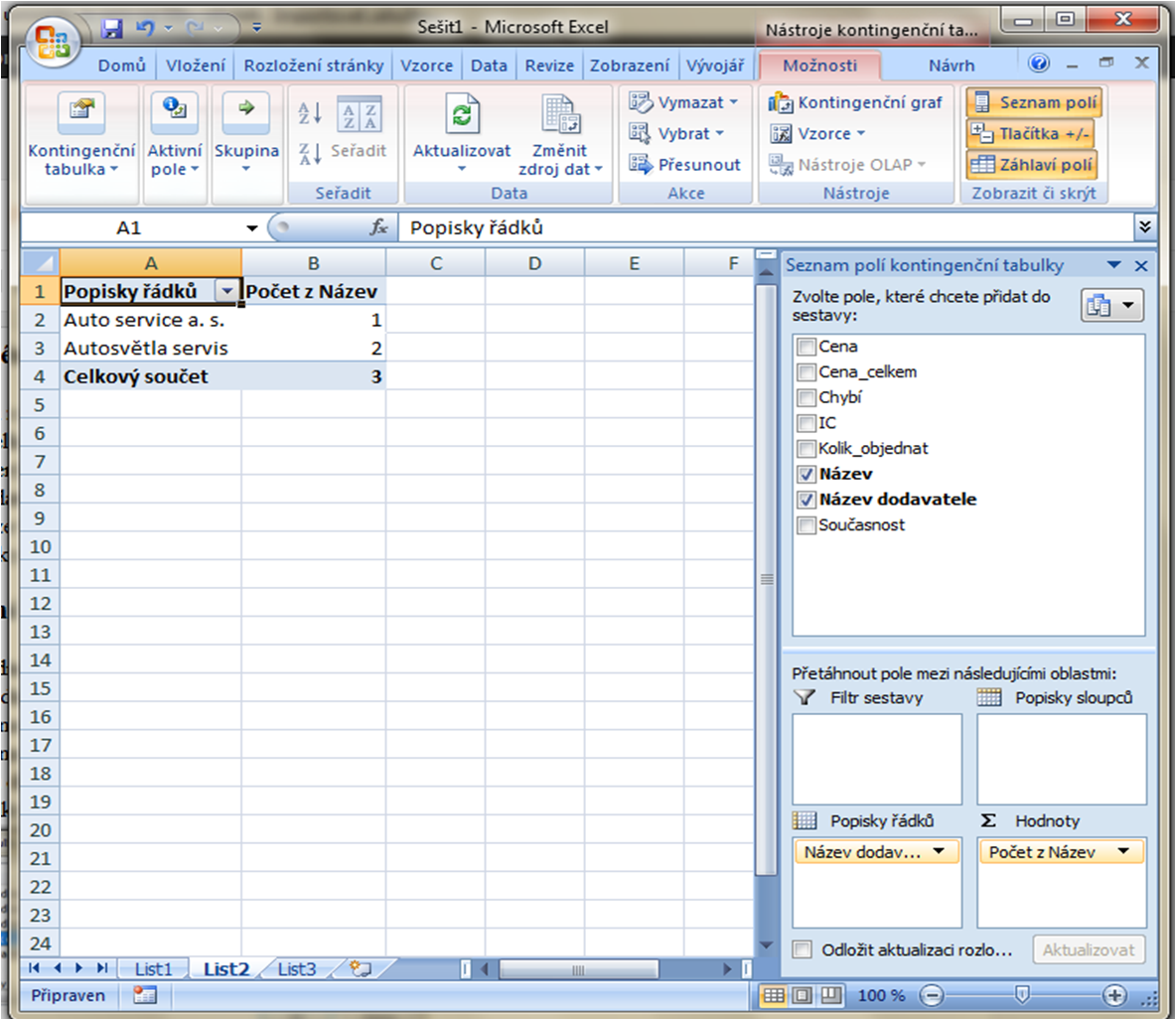The width and height of the screenshot is (1176, 1020).
Task: Open Kontingenční graf pivot chart
Action: [x=855, y=102]
